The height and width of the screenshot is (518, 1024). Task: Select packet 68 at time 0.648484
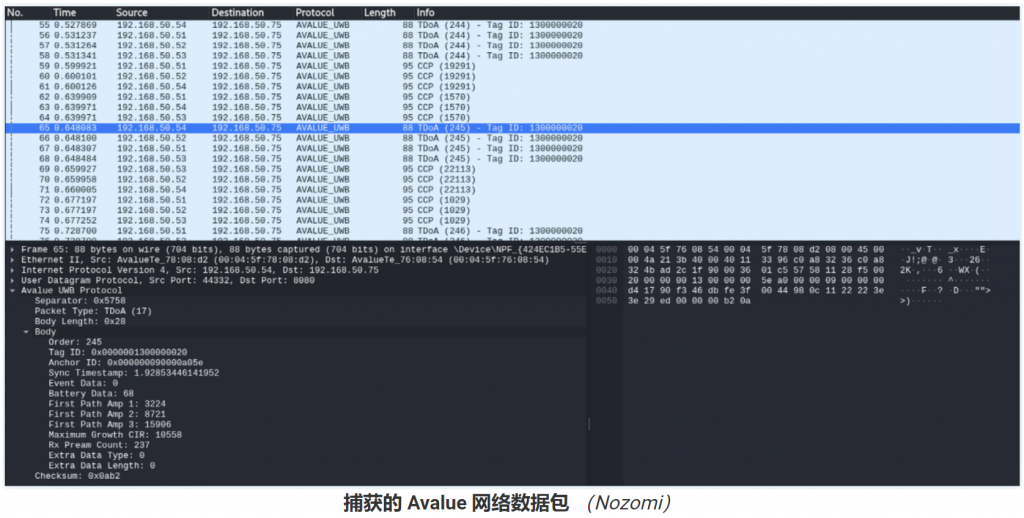click(x=513, y=159)
